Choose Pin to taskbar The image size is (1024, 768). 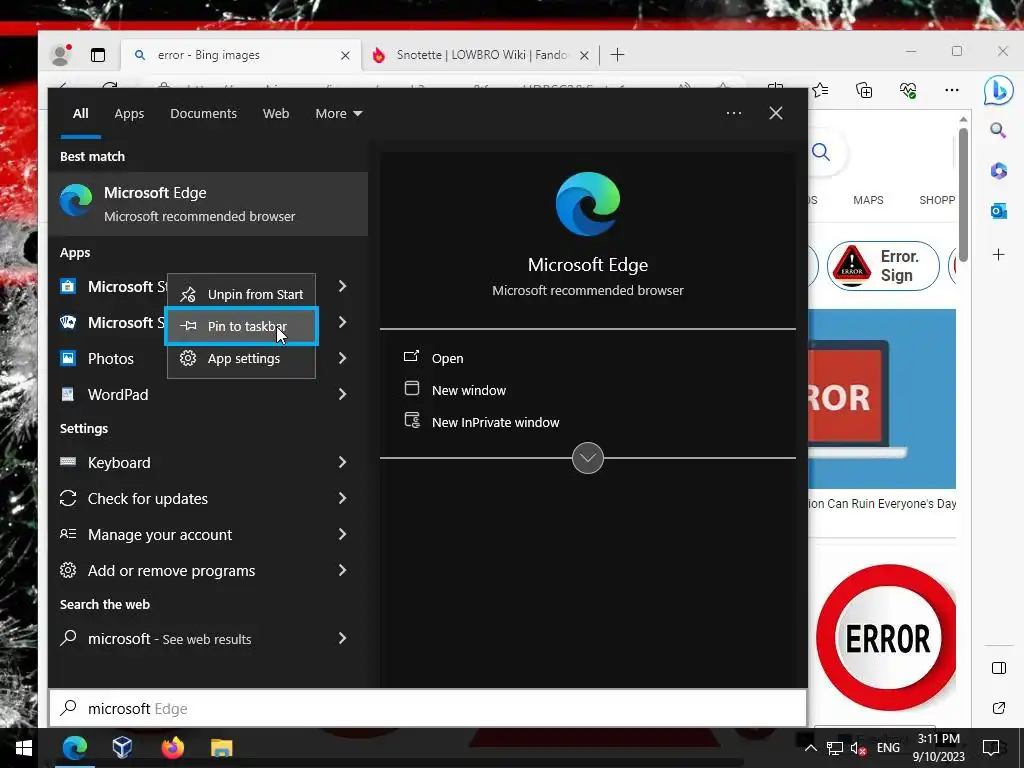242,326
